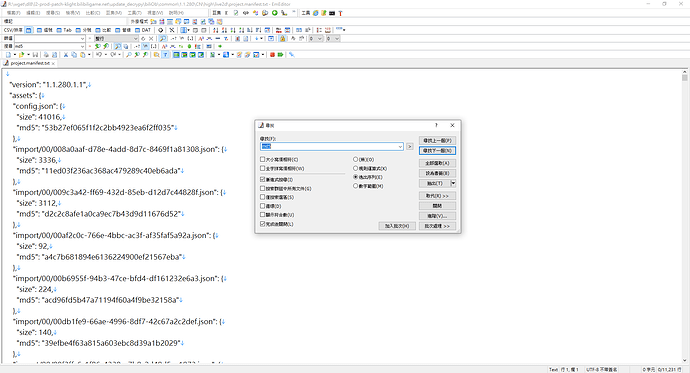Open the 檔案(F) menu
The image size is (690, 373).
click(x=14, y=13)
